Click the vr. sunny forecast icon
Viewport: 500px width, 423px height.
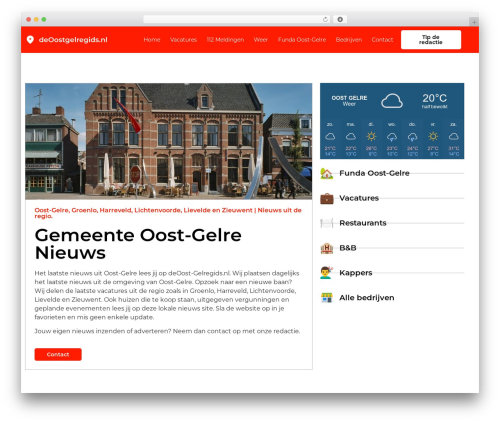pyautogui.click(x=433, y=136)
